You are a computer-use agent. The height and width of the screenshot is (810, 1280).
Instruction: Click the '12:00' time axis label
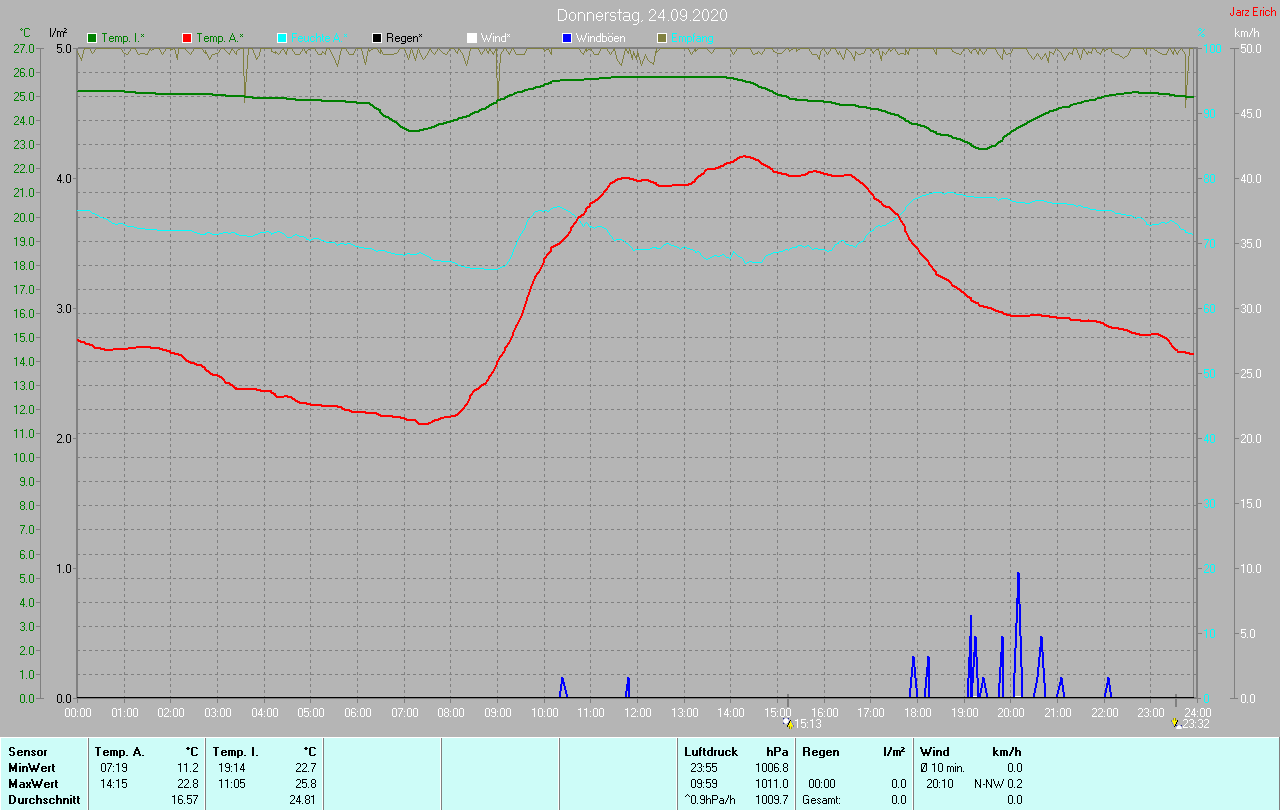click(638, 713)
